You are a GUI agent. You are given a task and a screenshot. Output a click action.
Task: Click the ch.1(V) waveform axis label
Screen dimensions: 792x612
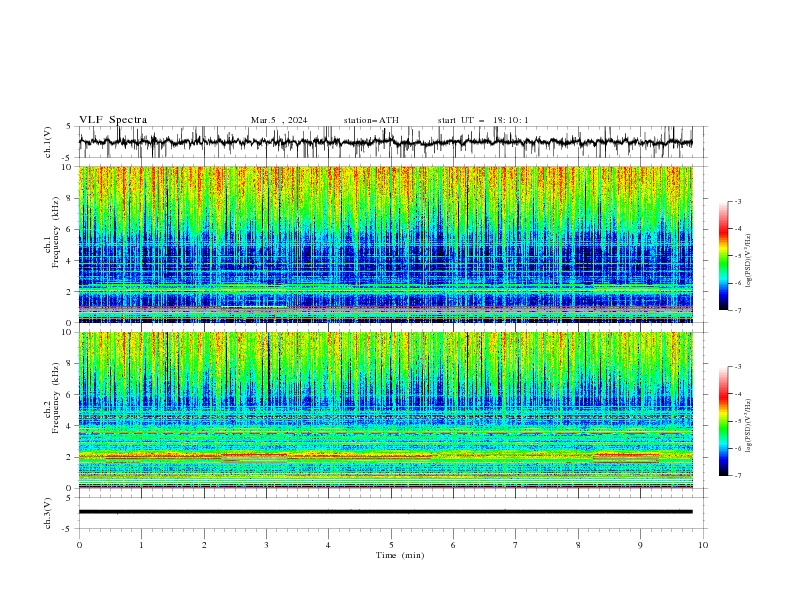[48, 142]
